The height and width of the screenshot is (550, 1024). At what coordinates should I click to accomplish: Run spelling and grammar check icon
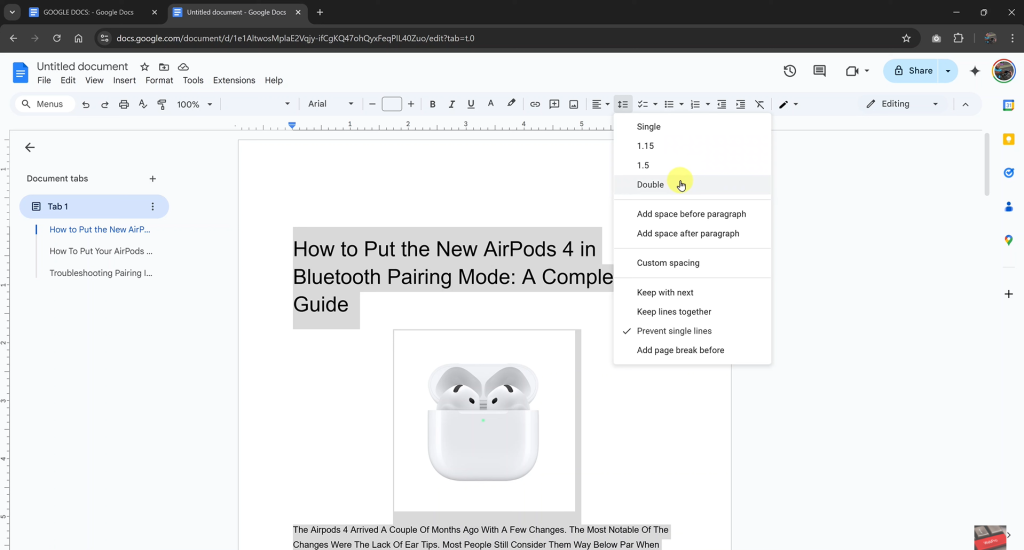pos(143,105)
